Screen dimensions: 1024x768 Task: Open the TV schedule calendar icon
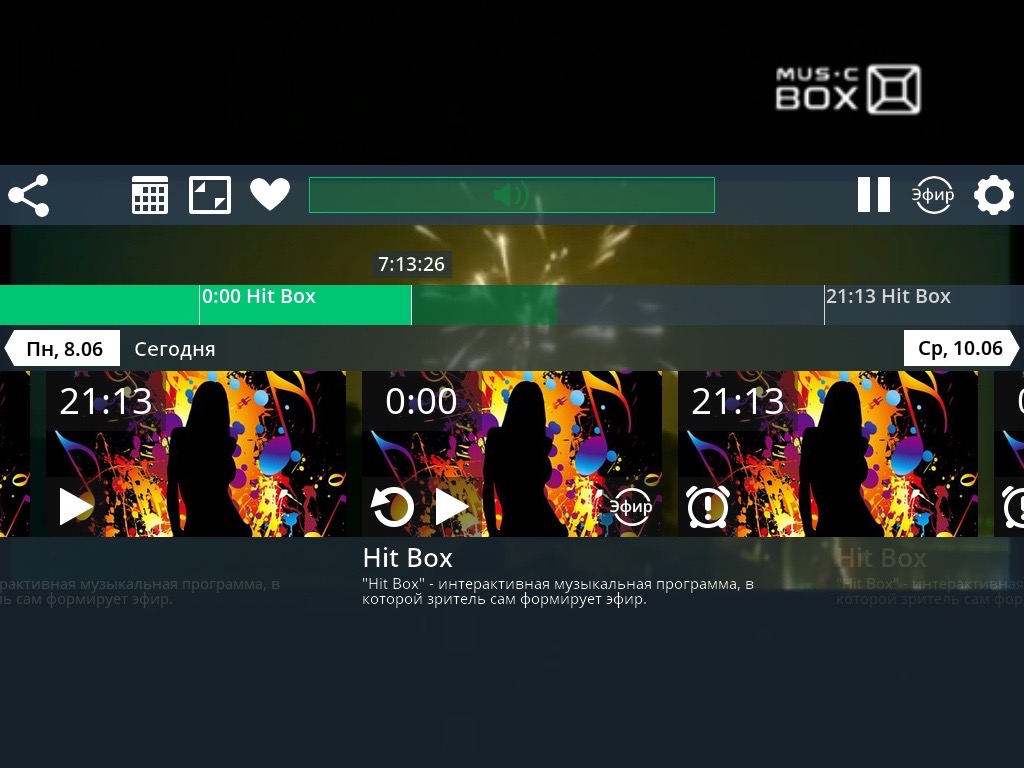[150, 195]
